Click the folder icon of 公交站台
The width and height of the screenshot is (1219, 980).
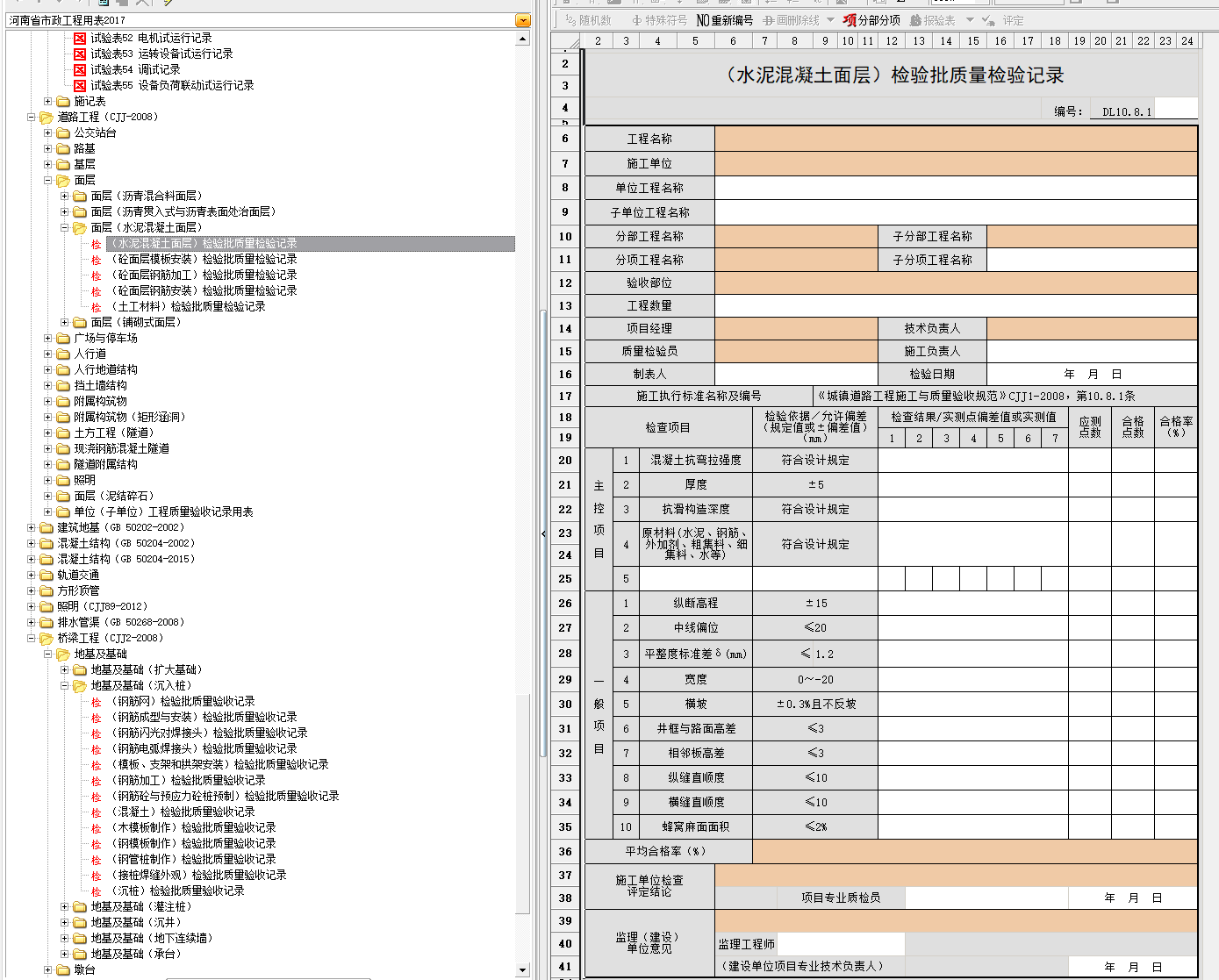(63, 132)
